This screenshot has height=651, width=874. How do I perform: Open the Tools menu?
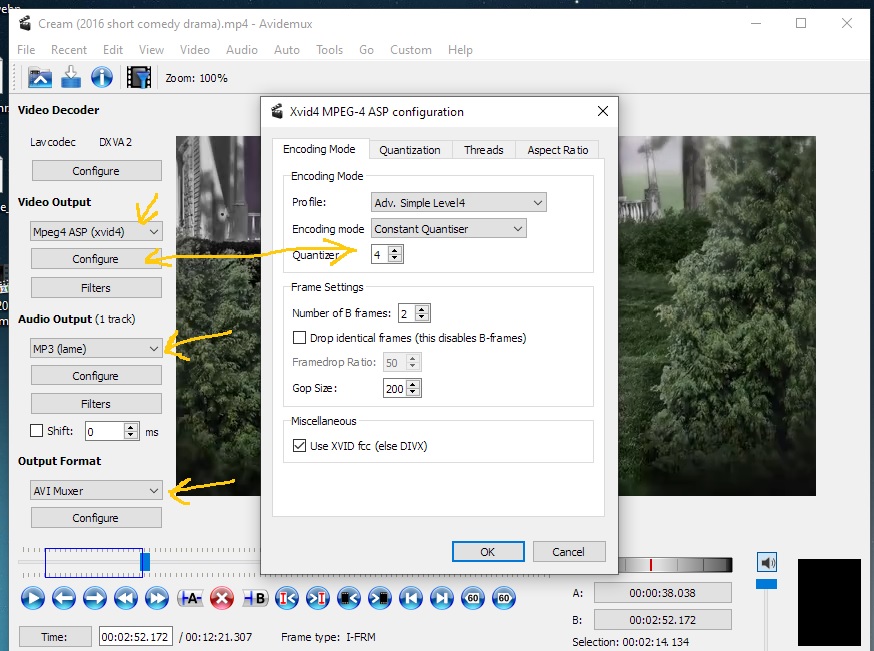click(329, 50)
